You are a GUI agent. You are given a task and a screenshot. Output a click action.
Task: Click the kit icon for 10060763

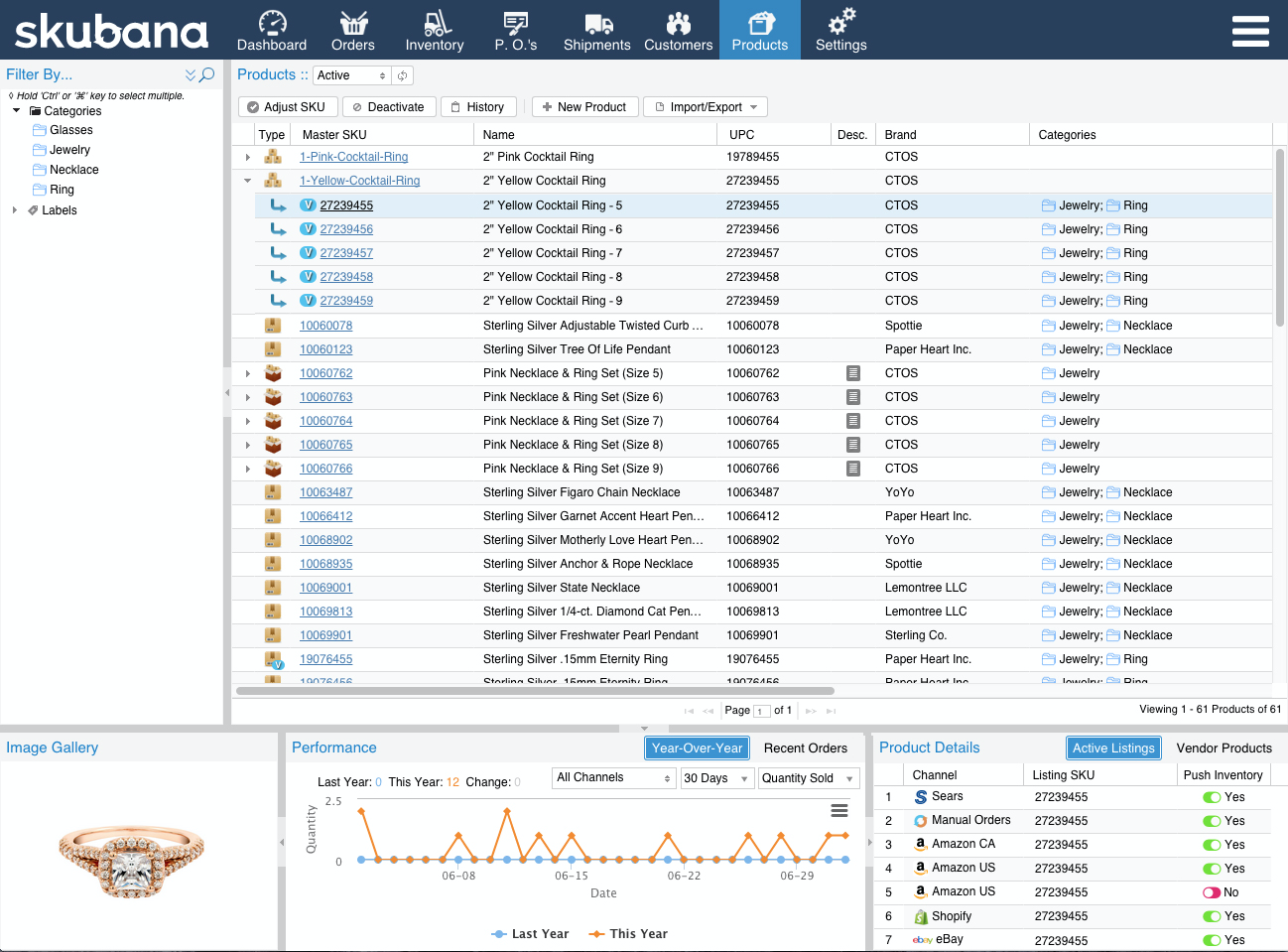273,397
